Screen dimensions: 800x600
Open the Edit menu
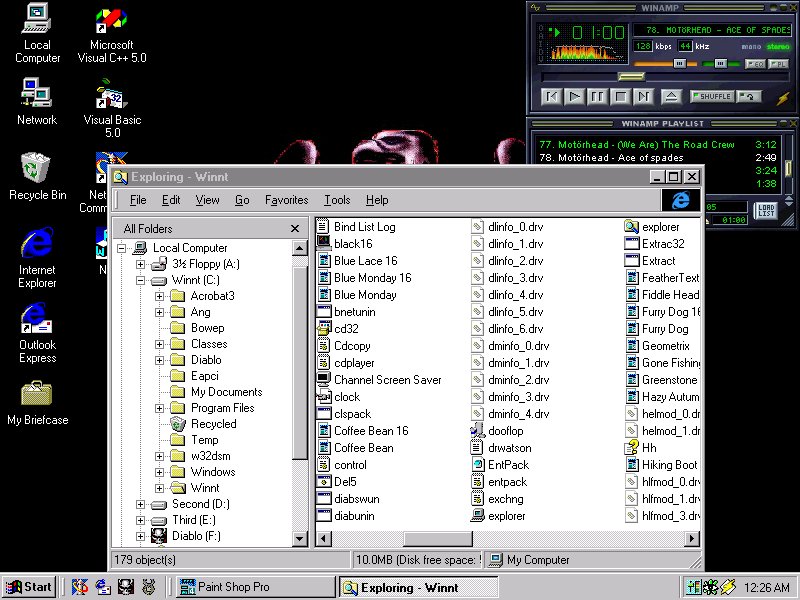click(171, 200)
